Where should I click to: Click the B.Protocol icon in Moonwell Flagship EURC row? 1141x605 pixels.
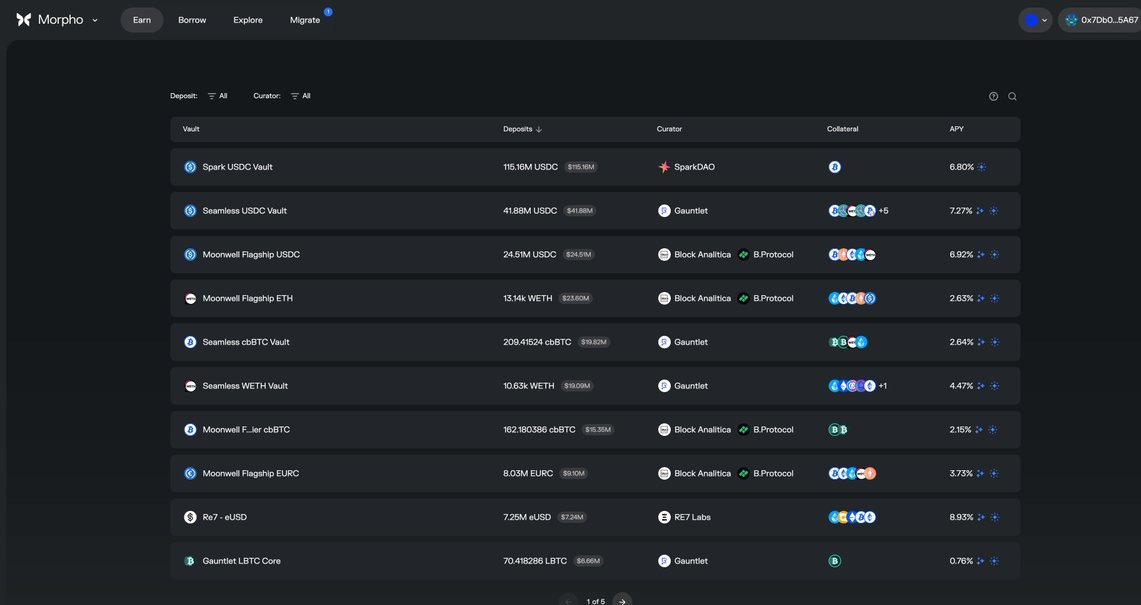(x=743, y=472)
